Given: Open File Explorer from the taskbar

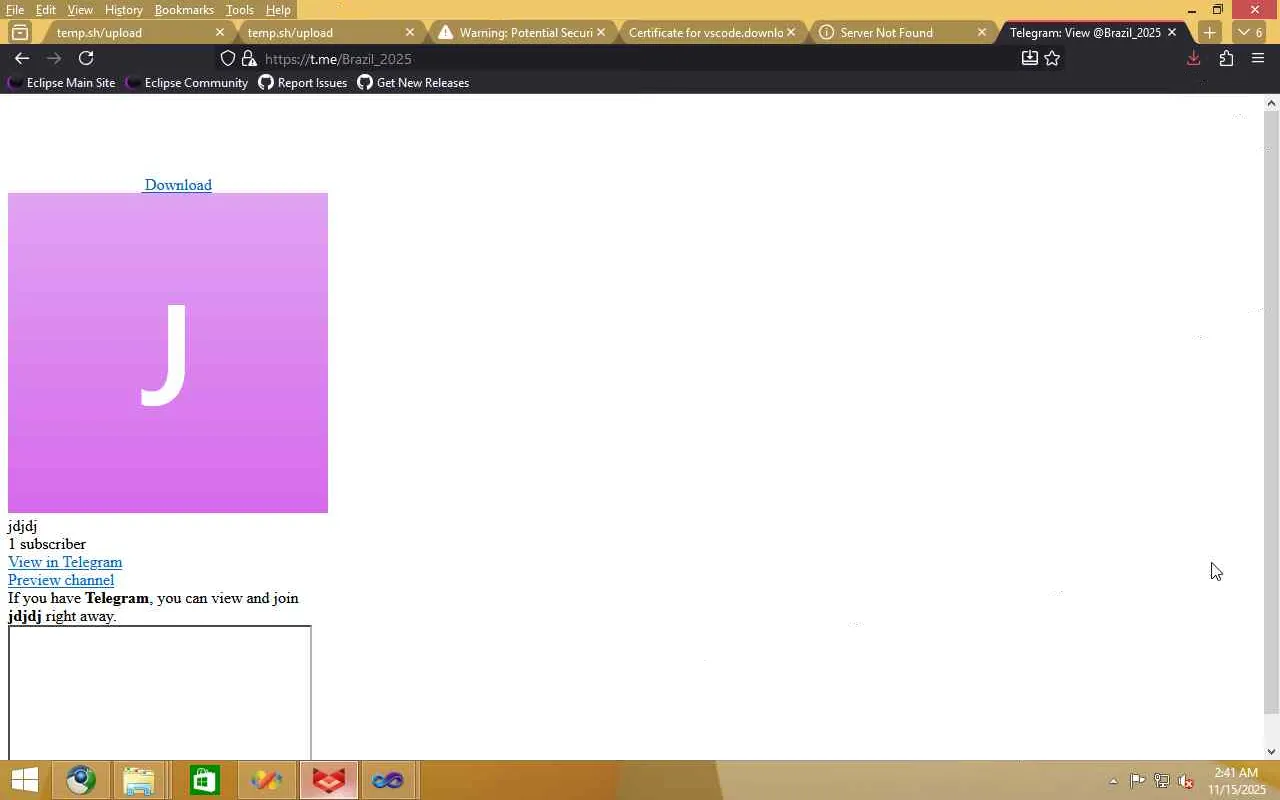Looking at the screenshot, I should [x=139, y=780].
